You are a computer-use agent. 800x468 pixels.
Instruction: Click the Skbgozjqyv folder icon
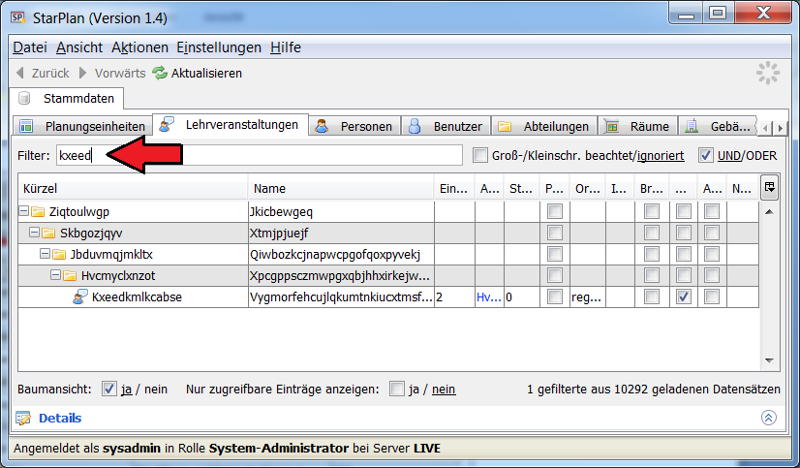[48, 233]
